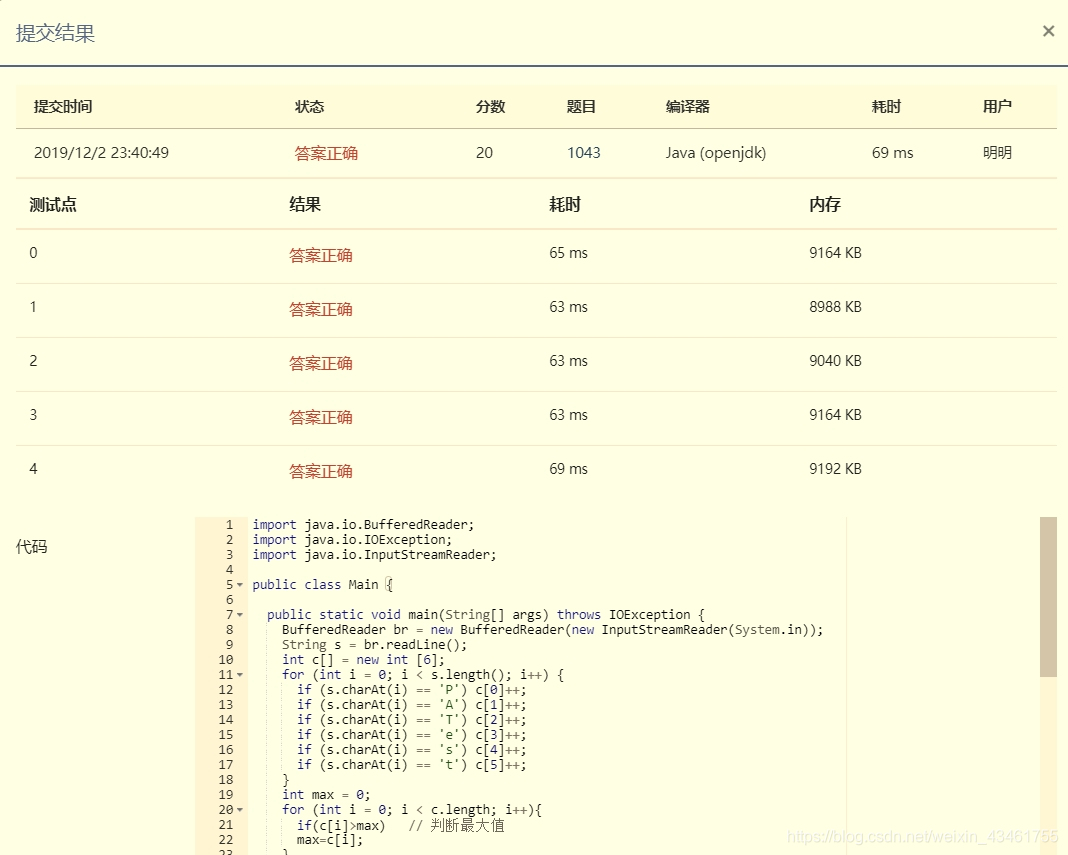Viewport: 1068px width, 855px height.
Task: Click the 分数 column header
Action: pyautogui.click(x=490, y=106)
